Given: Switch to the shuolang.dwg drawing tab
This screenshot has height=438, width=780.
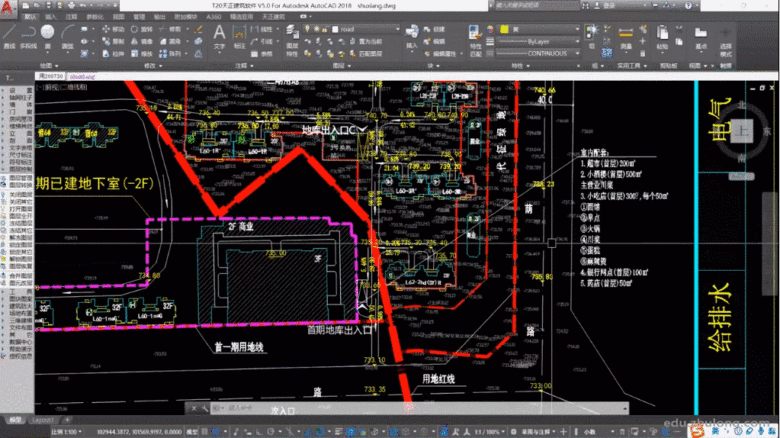Looking at the screenshot, I should (82, 75).
